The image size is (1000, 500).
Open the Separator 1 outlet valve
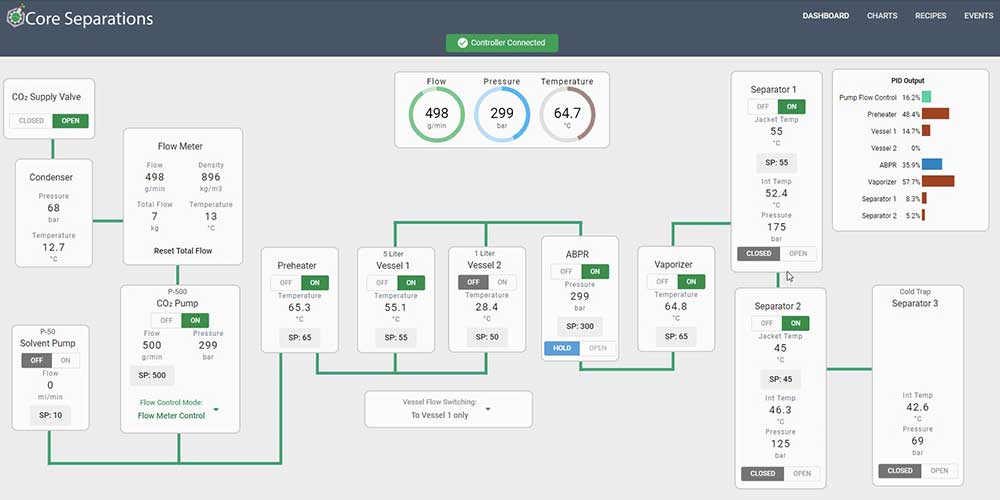[798, 253]
